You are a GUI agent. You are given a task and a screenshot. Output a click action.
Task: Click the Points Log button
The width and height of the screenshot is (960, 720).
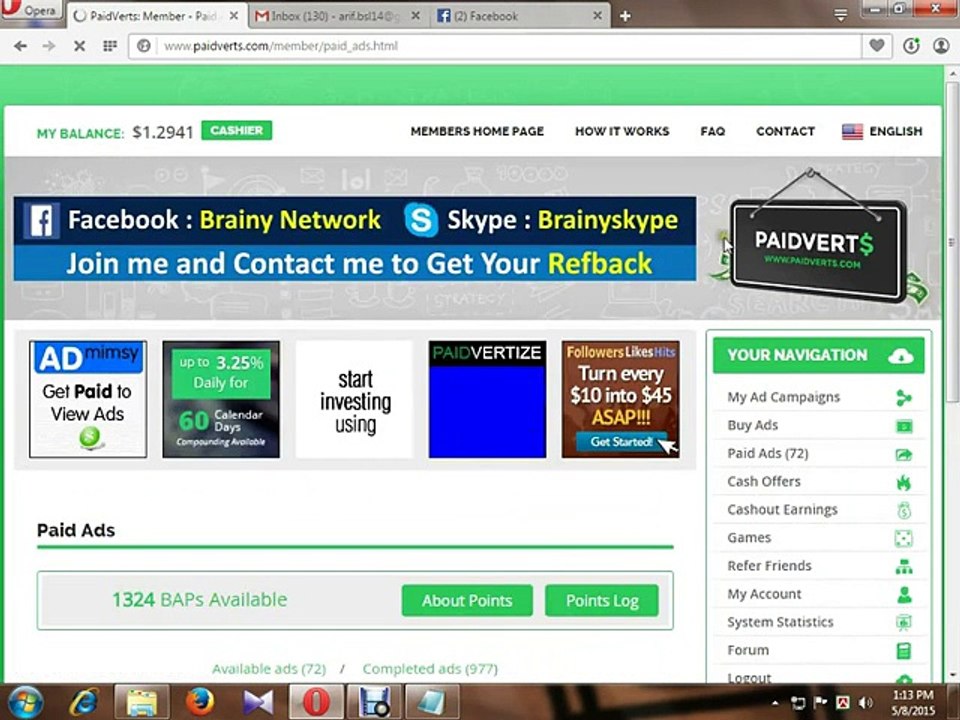pyautogui.click(x=602, y=601)
